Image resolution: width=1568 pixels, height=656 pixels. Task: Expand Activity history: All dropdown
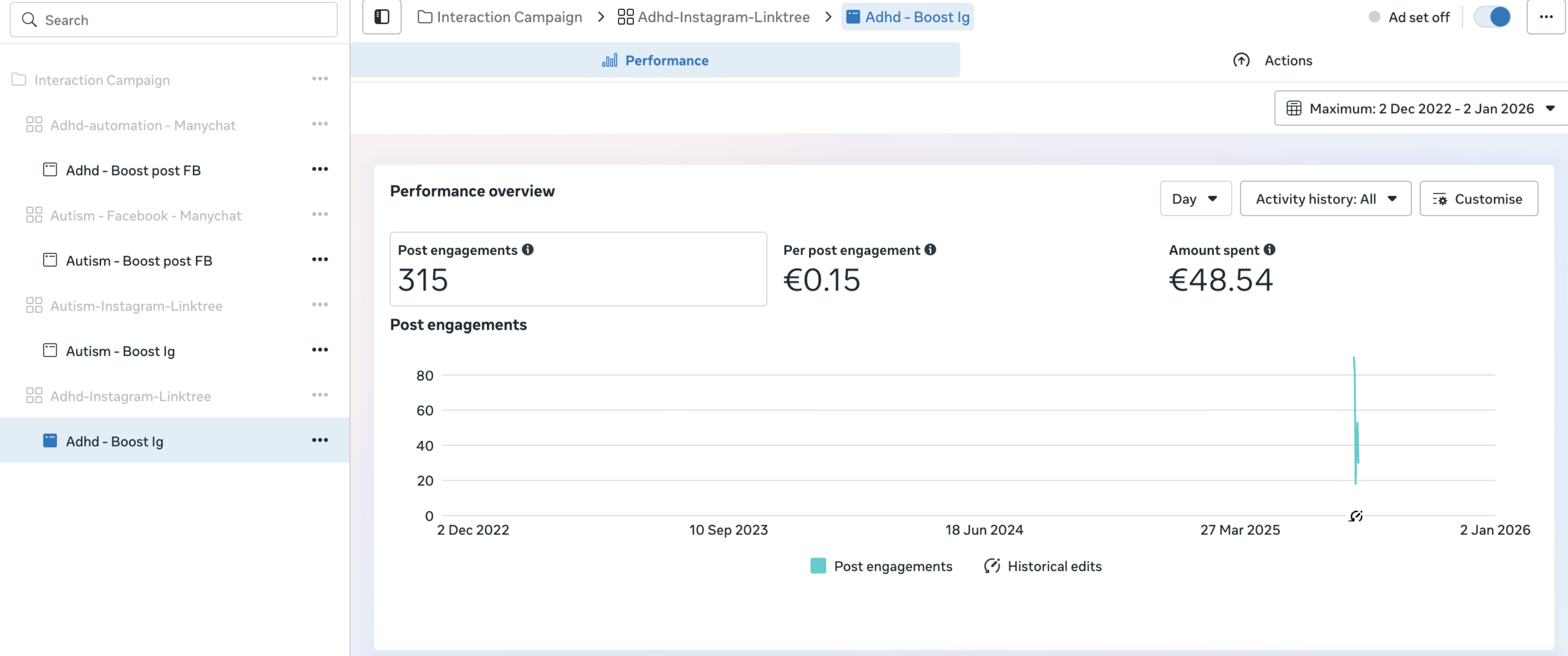[1325, 199]
